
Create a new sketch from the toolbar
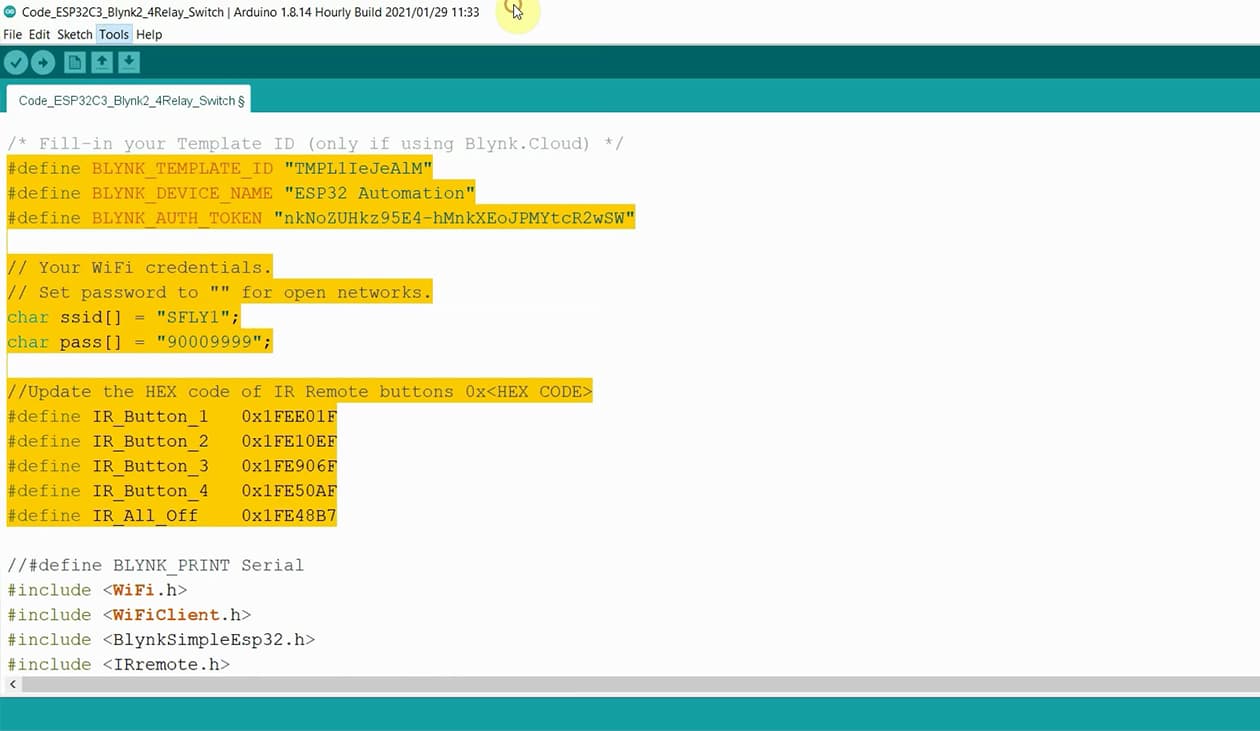click(74, 61)
